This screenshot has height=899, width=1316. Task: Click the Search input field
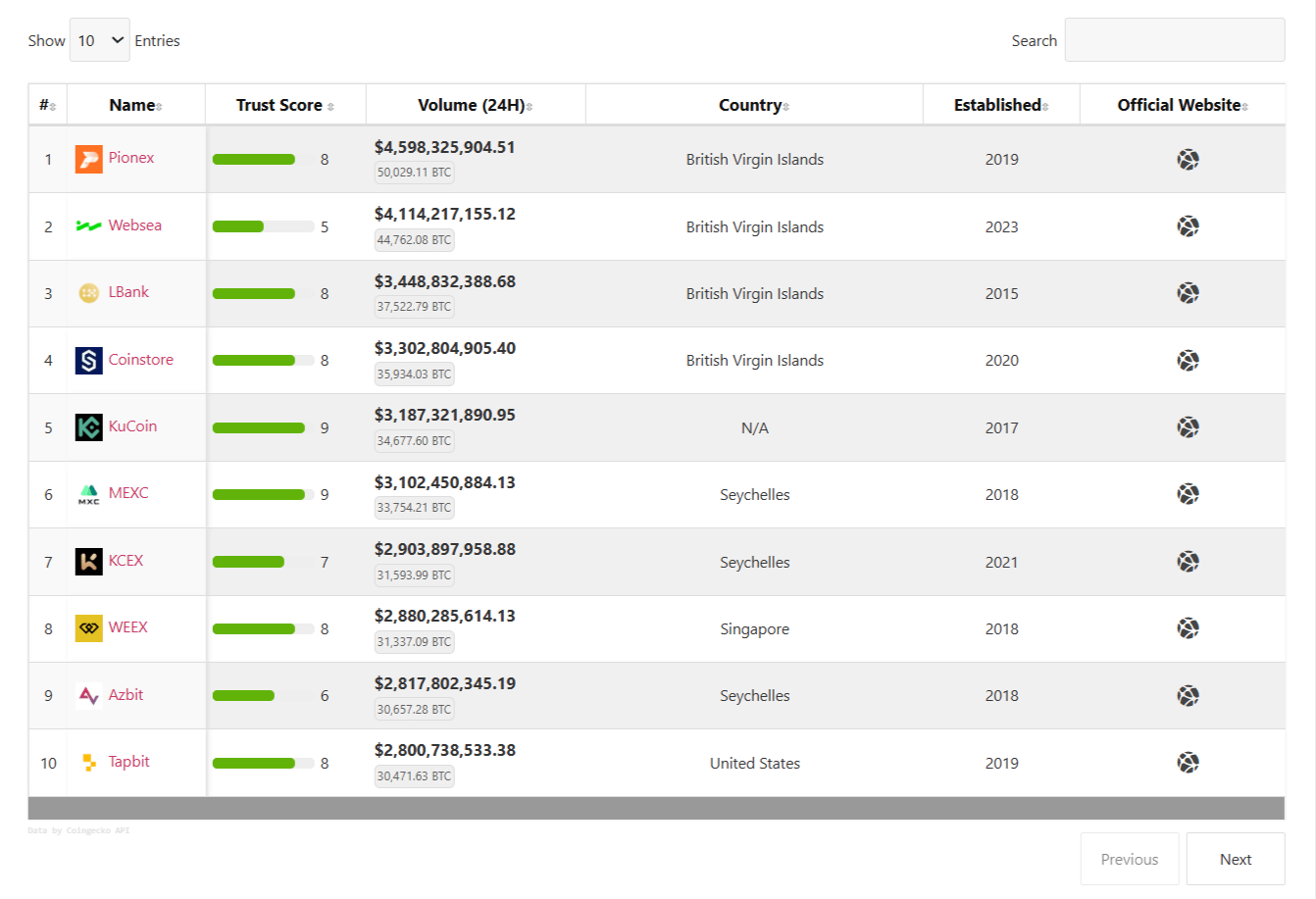[x=1174, y=40]
